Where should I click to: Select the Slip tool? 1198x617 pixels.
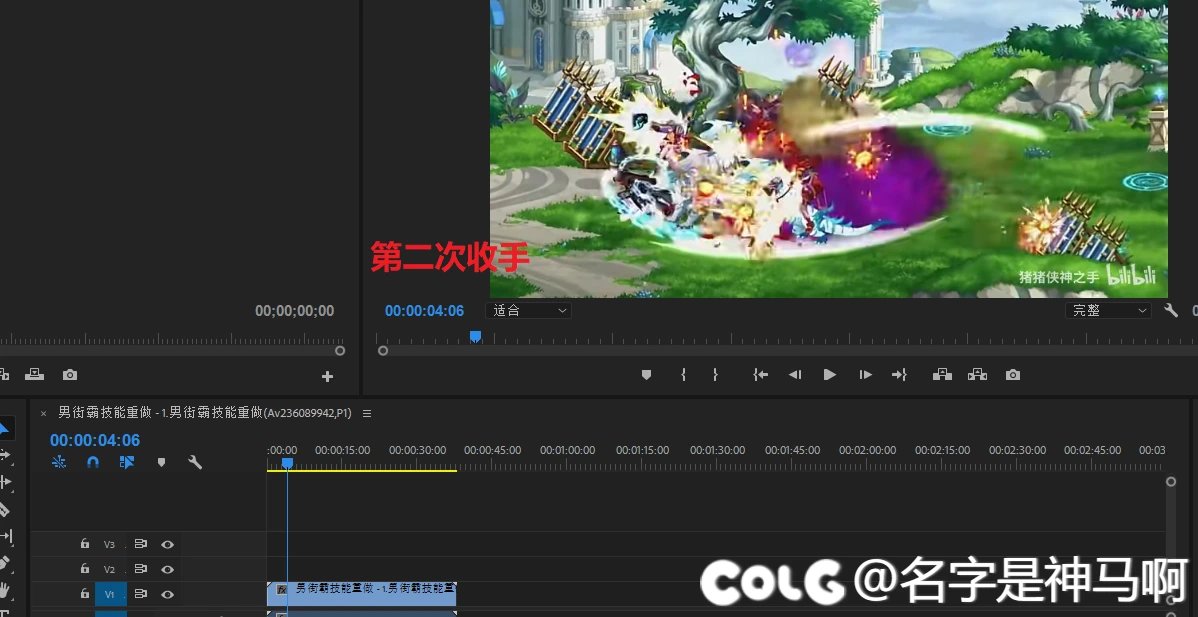(x=5, y=536)
